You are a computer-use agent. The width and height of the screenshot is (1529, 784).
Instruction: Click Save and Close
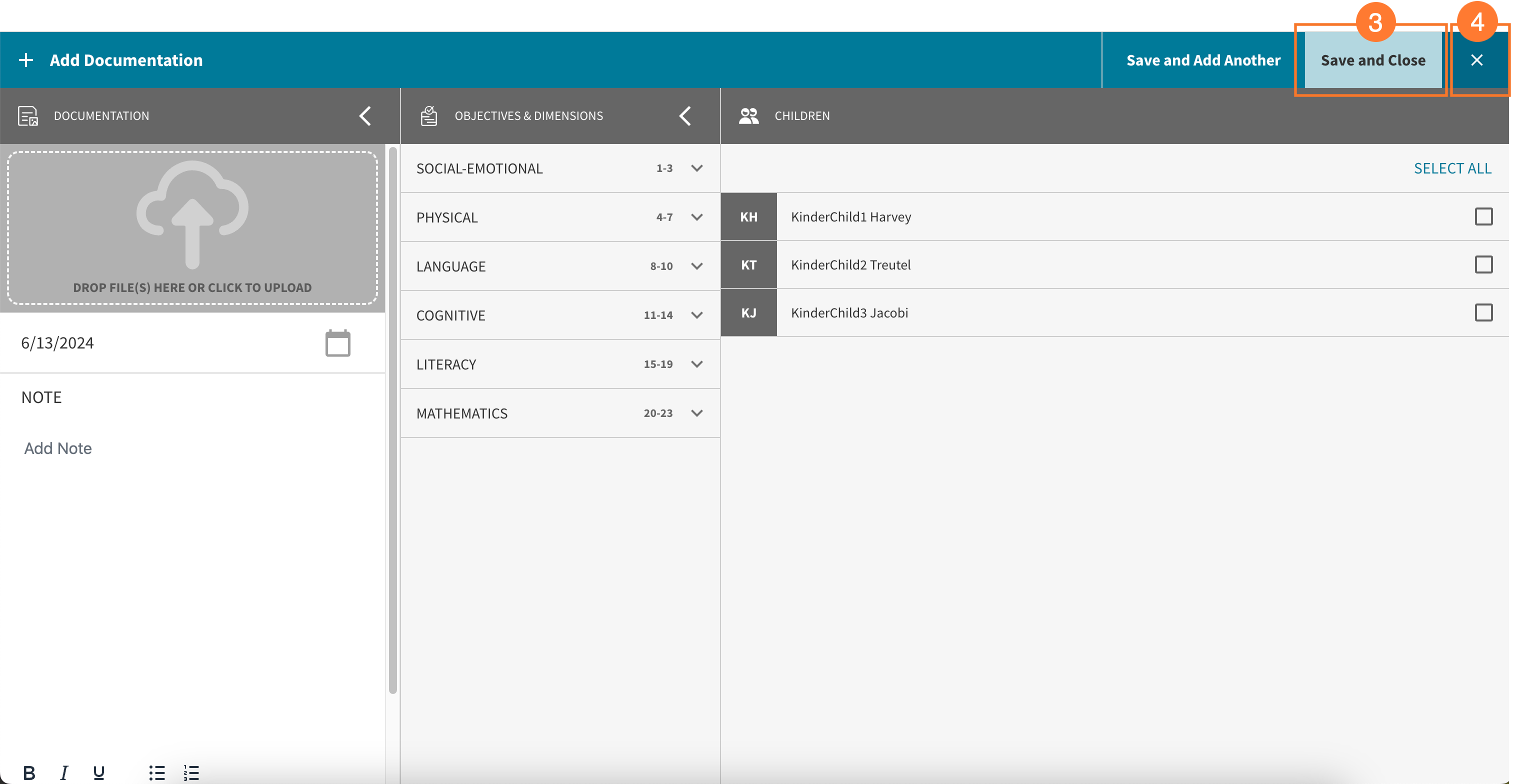[1373, 60]
